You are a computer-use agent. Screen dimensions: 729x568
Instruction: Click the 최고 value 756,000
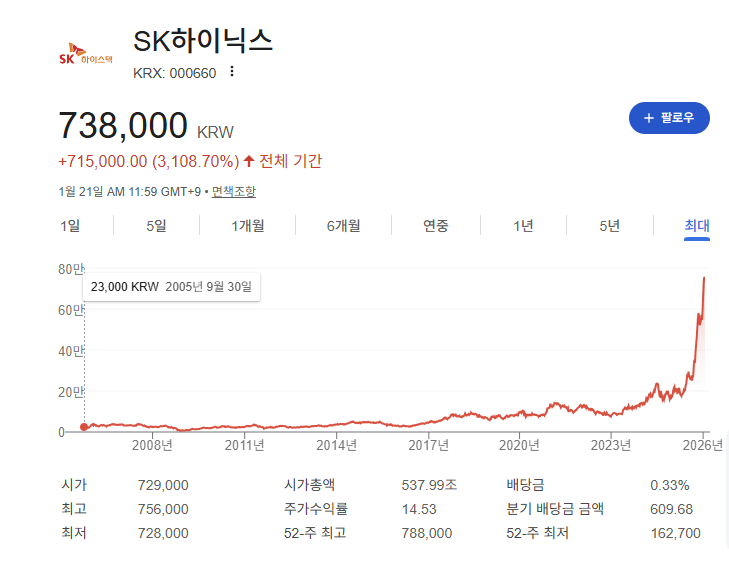[163, 509]
